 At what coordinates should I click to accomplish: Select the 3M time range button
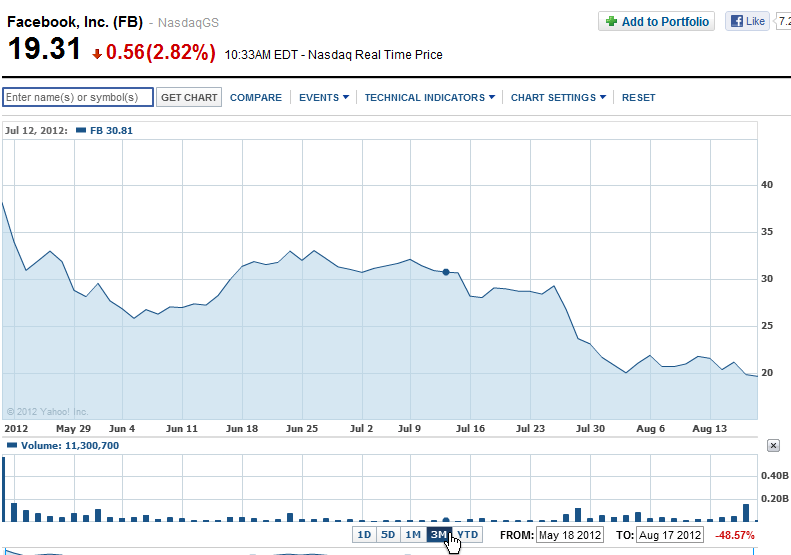[x=438, y=535]
